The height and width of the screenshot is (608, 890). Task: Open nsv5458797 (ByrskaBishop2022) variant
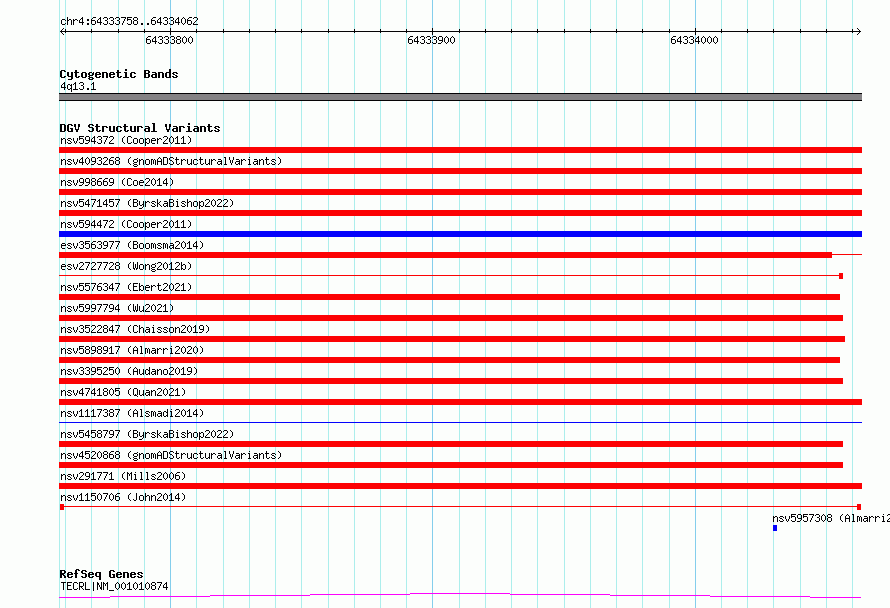pyautogui.click(x=147, y=434)
